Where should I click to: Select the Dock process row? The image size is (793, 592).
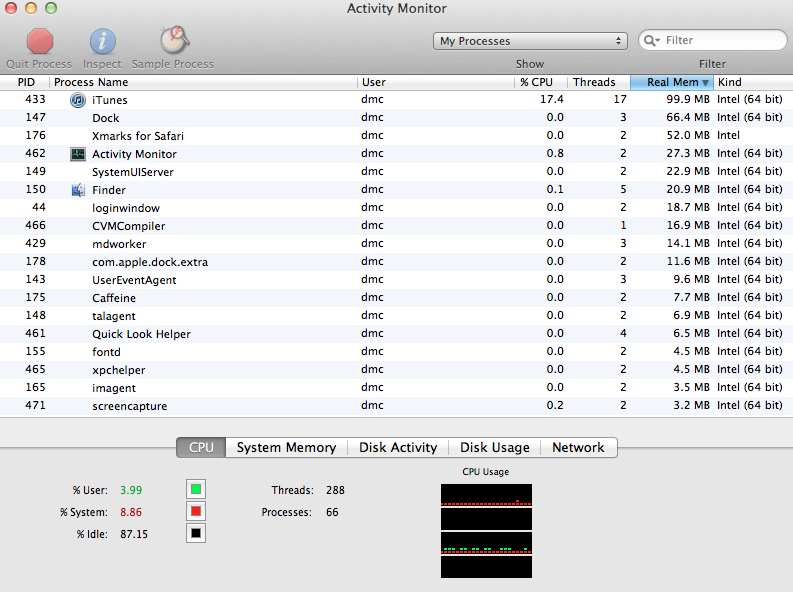tap(396, 118)
